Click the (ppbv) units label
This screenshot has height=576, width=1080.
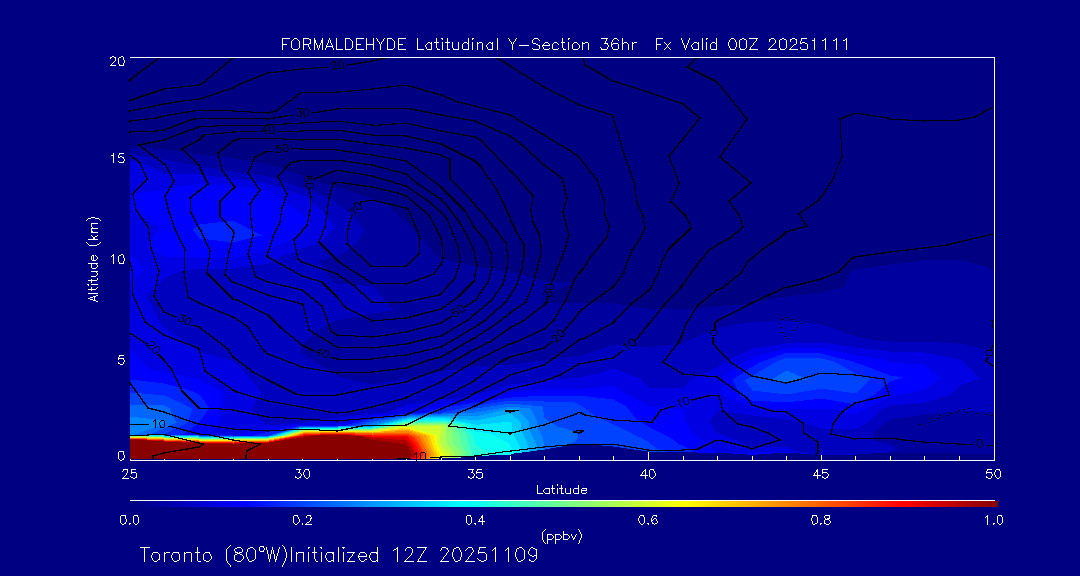click(x=561, y=536)
